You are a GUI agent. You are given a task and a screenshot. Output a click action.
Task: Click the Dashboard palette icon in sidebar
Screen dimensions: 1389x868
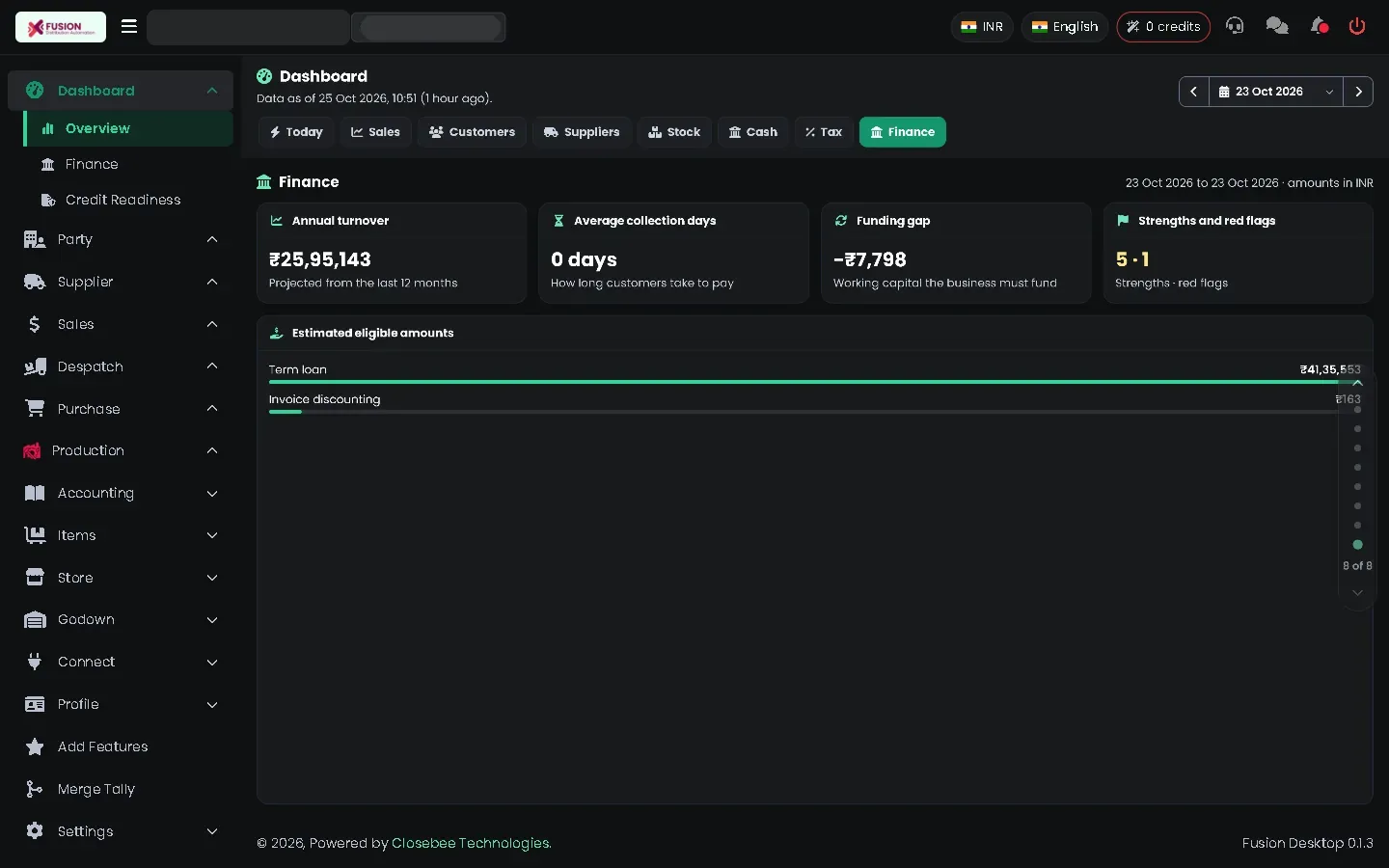[35, 91]
